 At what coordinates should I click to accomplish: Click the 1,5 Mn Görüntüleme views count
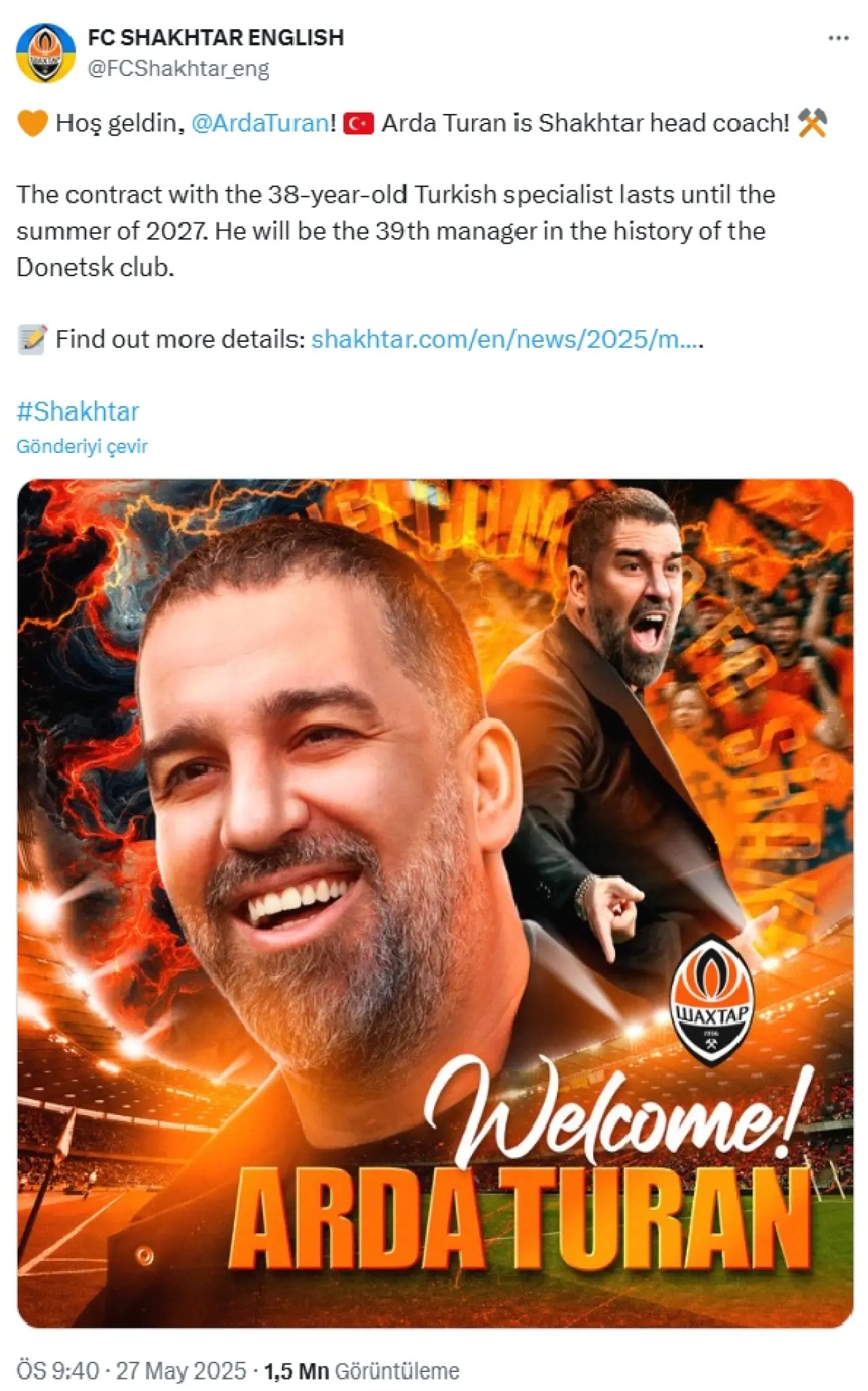361,1371
